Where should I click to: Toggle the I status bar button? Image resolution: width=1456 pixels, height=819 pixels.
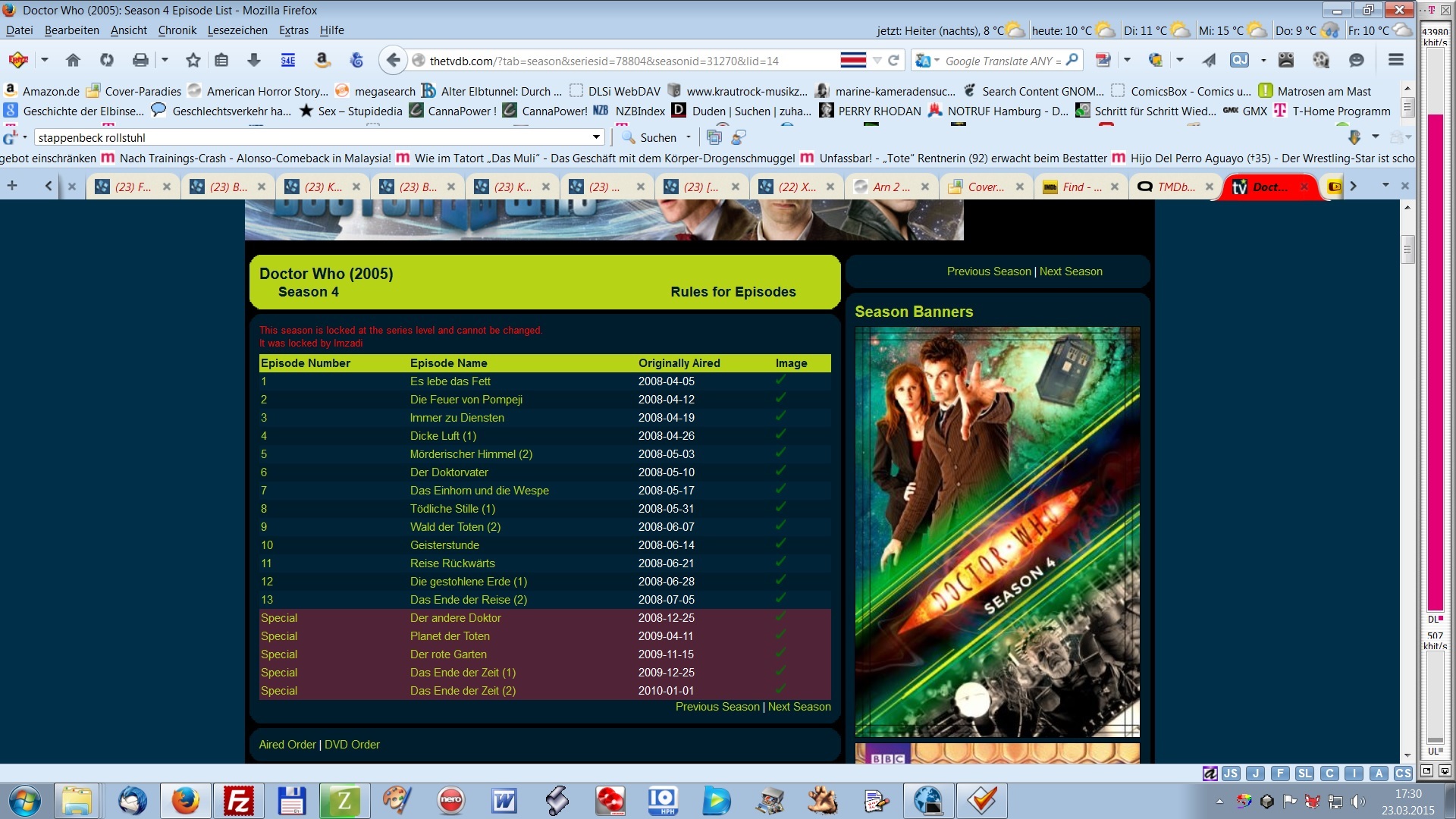(x=1354, y=773)
